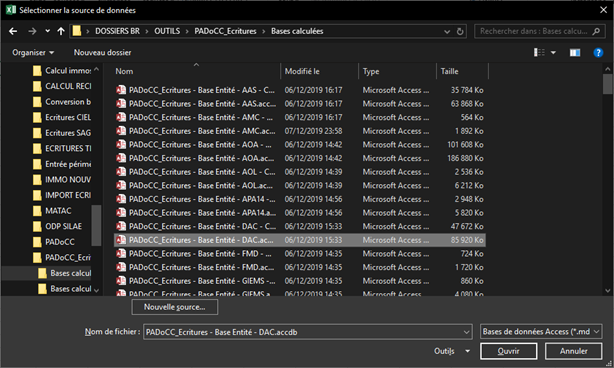Close the Sélectionner la source de données dialog
Viewport: 614px width, 368px height.
point(603,10)
